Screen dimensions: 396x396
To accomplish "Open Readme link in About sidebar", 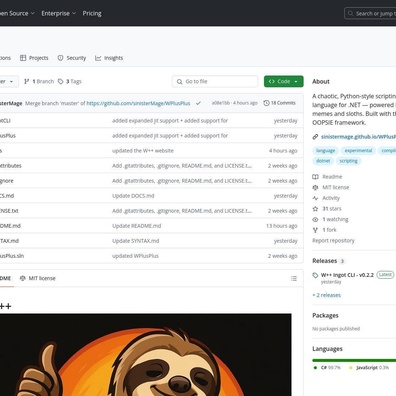I will 332,177.
